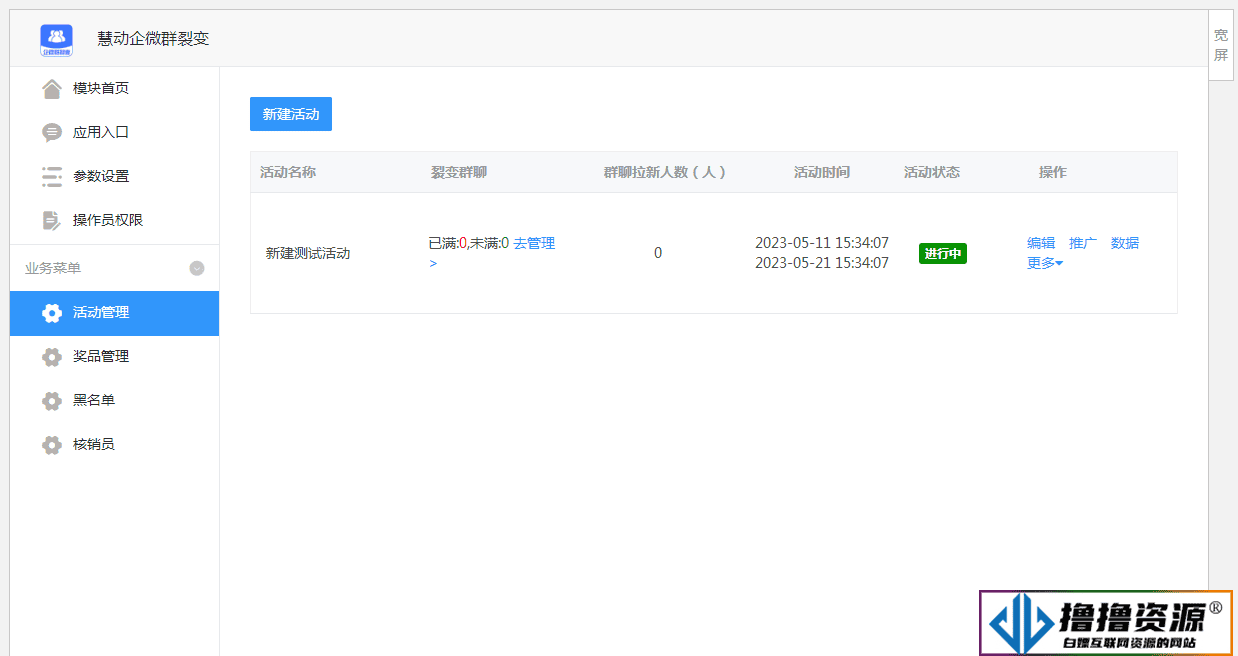Click the home icon beside 模块首页
This screenshot has height=656, width=1238.
pos(52,88)
